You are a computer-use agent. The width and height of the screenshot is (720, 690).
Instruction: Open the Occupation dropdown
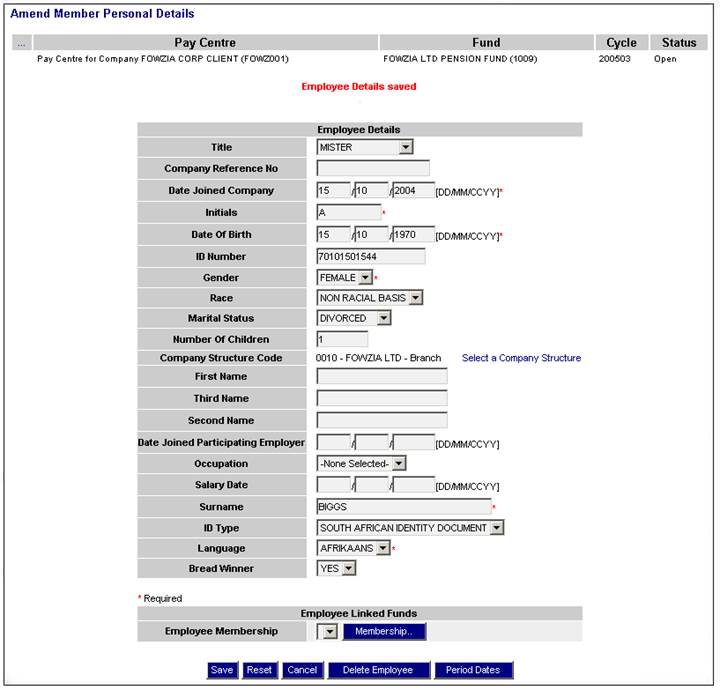point(399,464)
